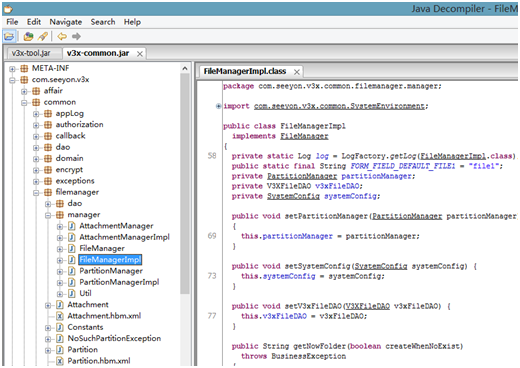This screenshot has width=520, height=368.
Task: Follow the FileManager interface link in code
Action: [x=304, y=136]
